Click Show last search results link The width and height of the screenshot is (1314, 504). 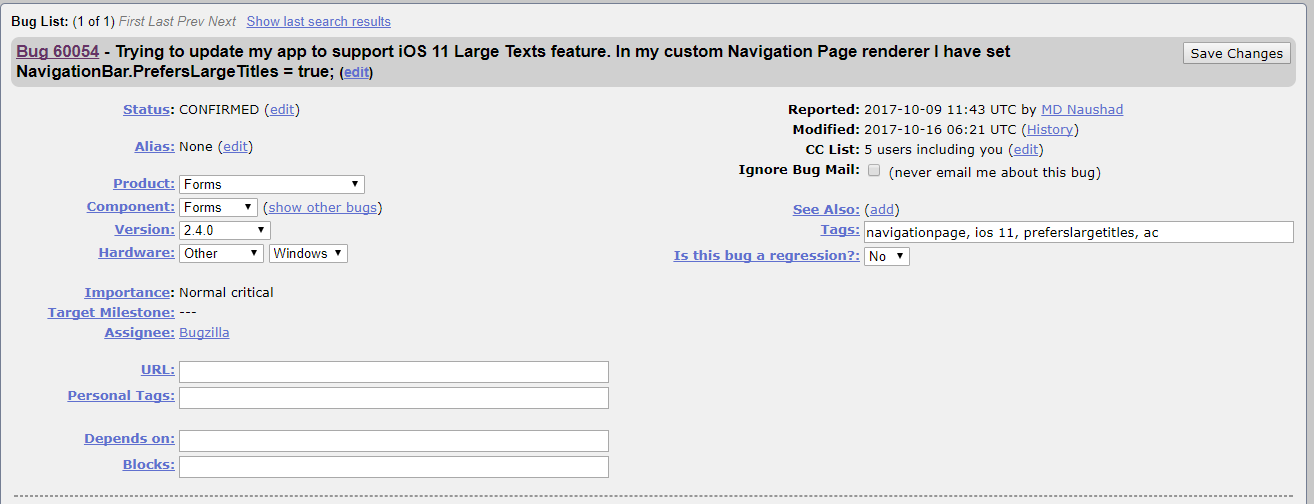(x=318, y=21)
